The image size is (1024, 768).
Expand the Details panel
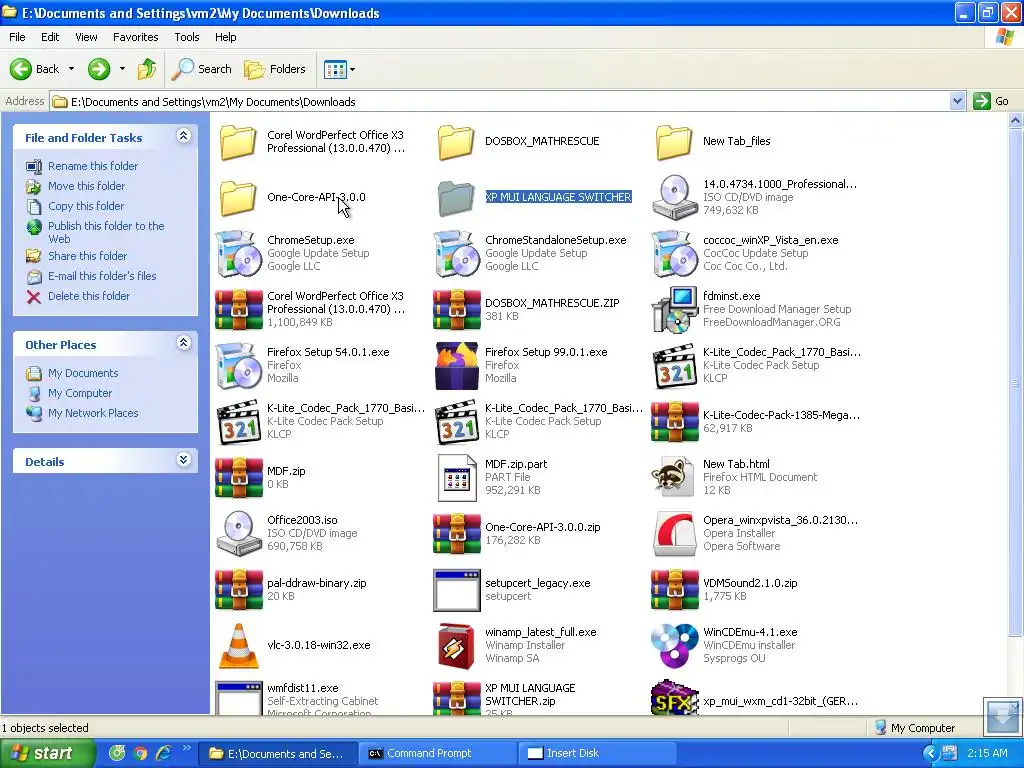(184, 460)
